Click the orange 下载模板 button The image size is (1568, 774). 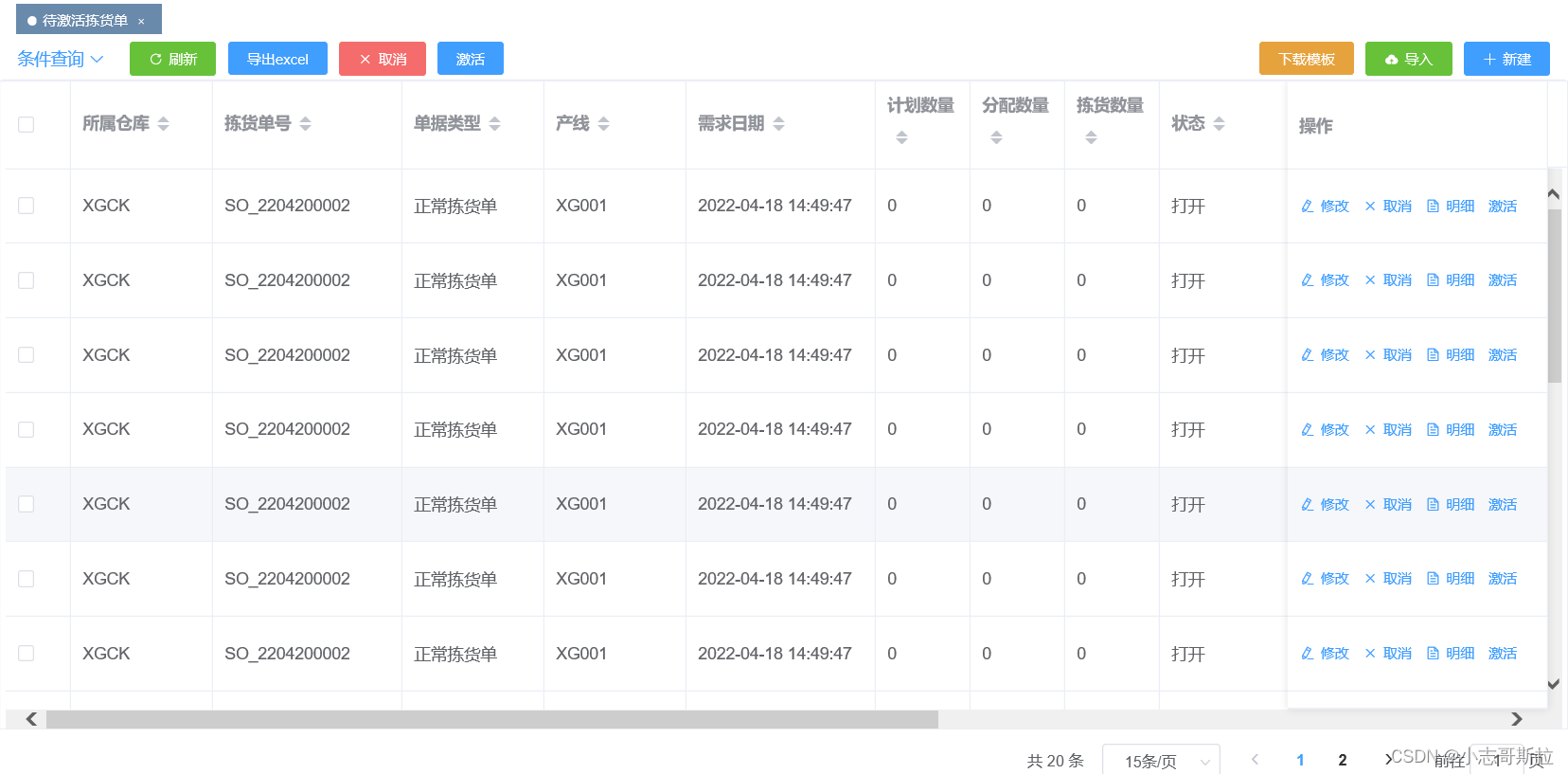pyautogui.click(x=1307, y=59)
